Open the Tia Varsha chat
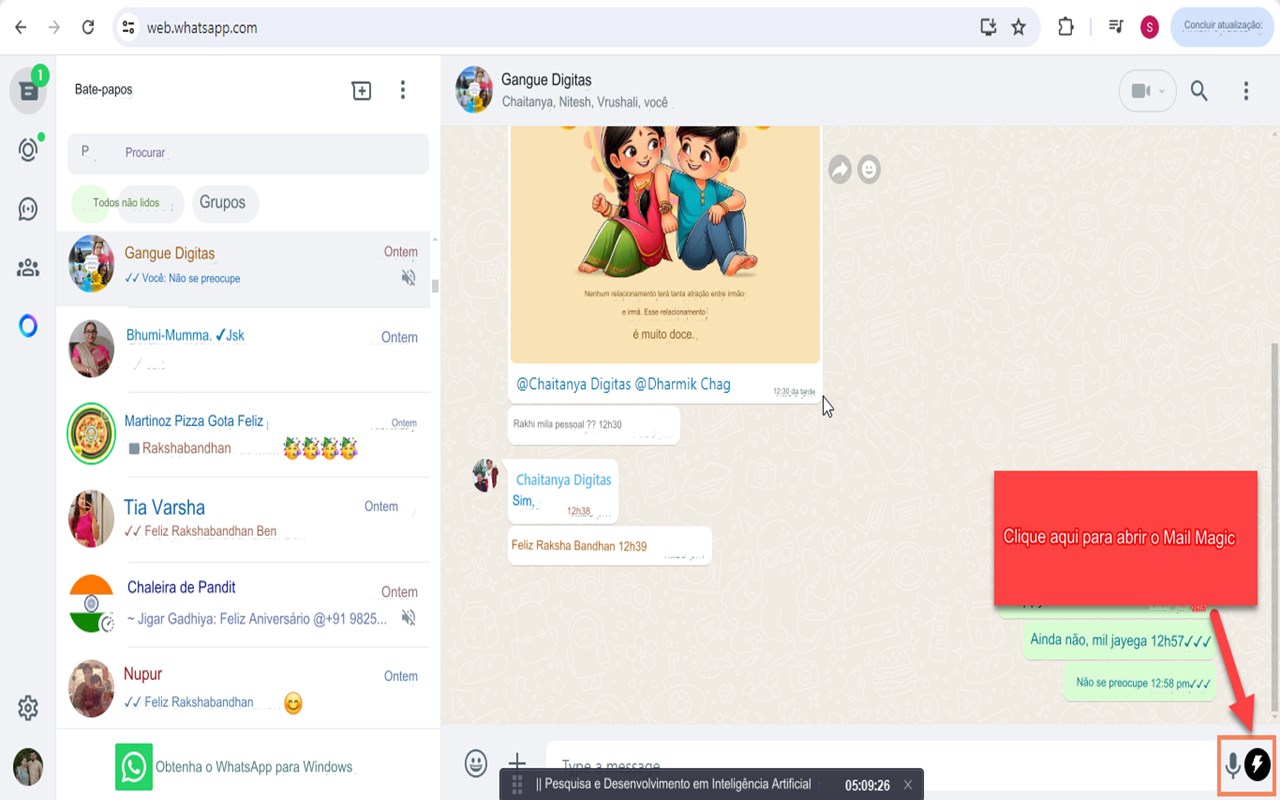This screenshot has height=800, width=1280. (x=244, y=519)
